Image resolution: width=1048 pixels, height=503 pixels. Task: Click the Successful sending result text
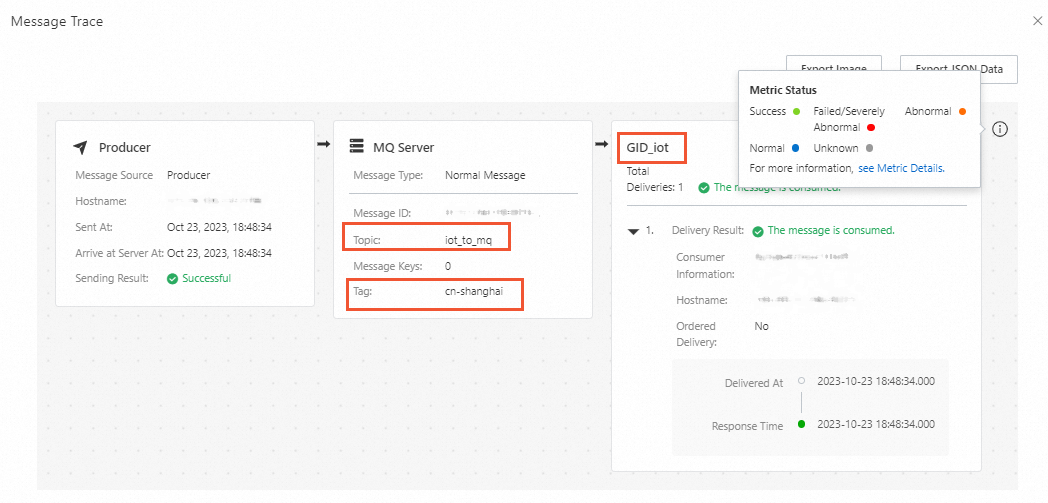207,279
